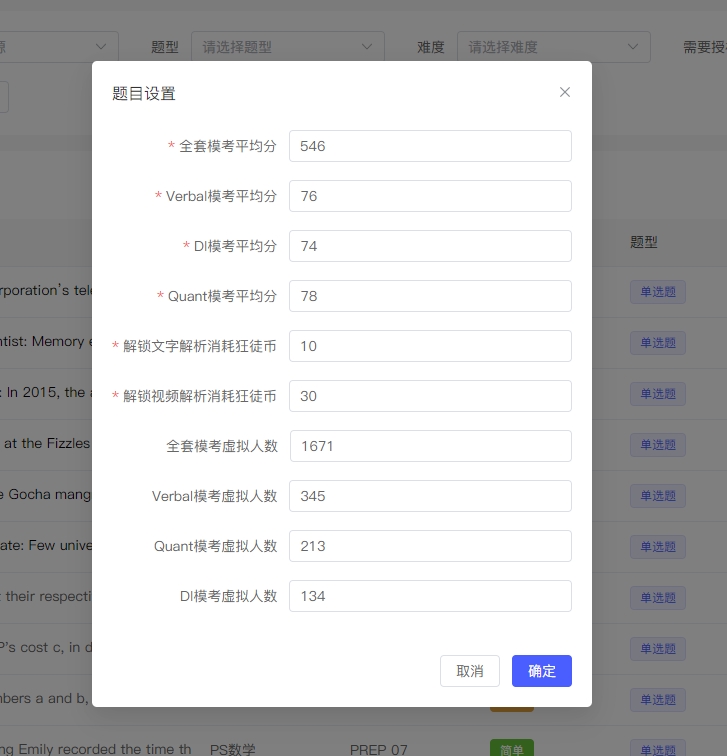Click the PS数学 cell in bottom row

click(x=233, y=749)
